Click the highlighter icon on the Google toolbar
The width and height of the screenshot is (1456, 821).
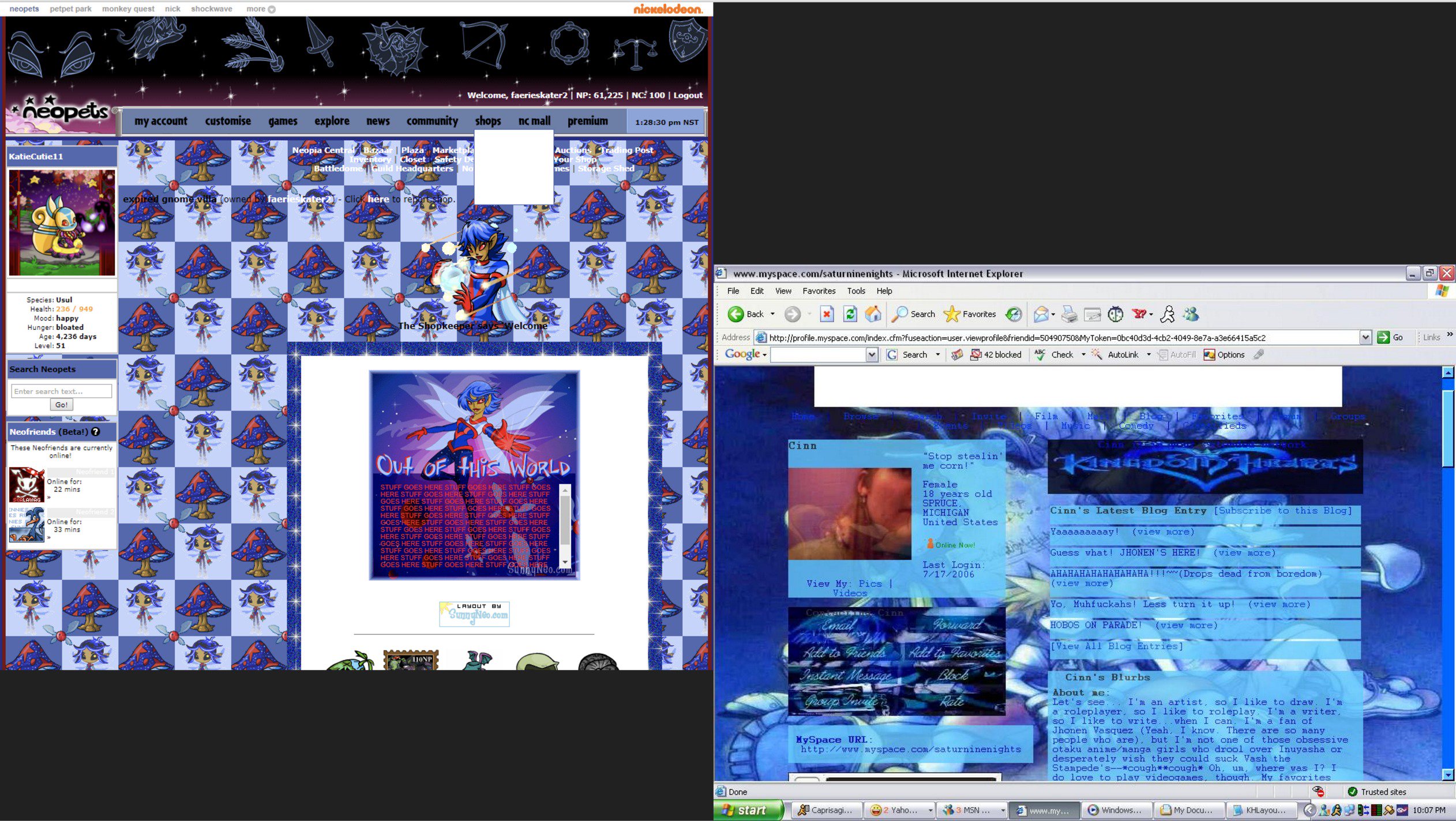[1259, 355]
